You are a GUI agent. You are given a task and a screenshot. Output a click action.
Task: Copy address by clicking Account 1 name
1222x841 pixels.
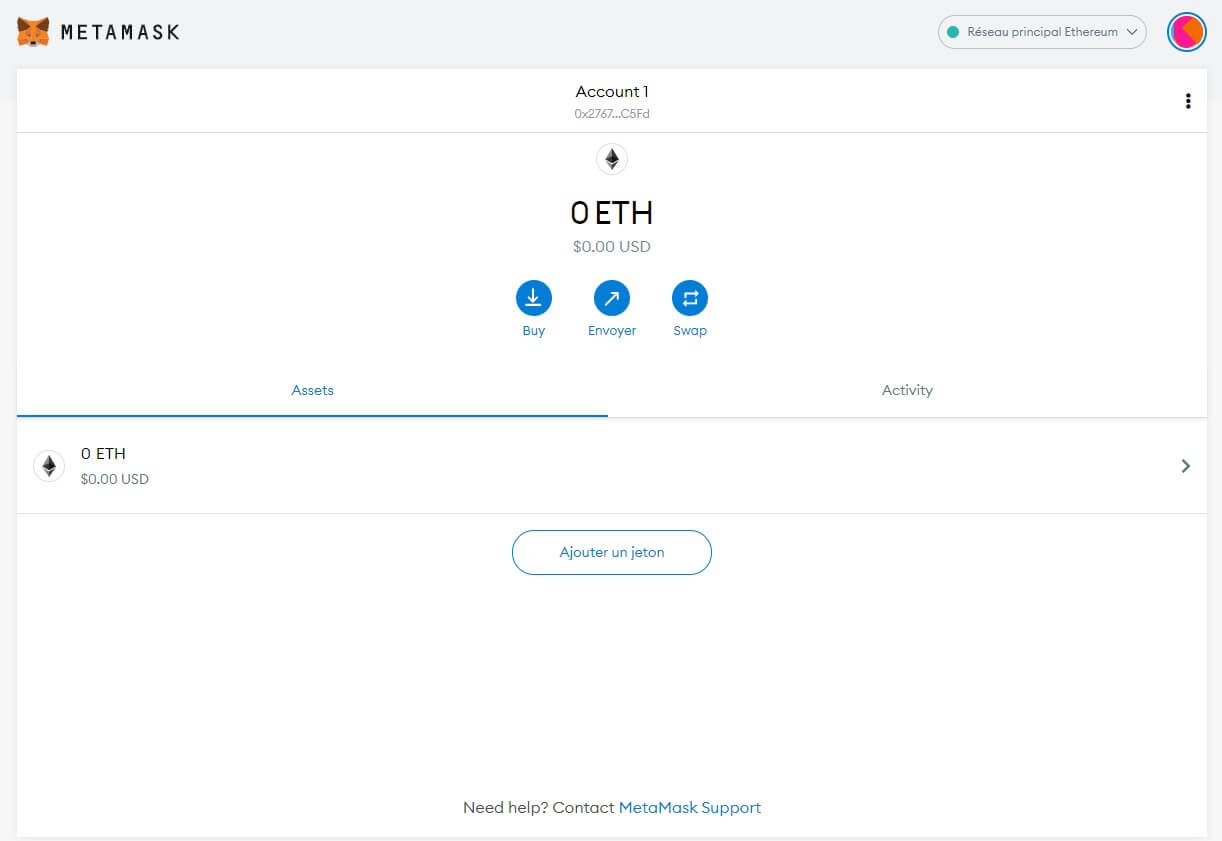(611, 92)
